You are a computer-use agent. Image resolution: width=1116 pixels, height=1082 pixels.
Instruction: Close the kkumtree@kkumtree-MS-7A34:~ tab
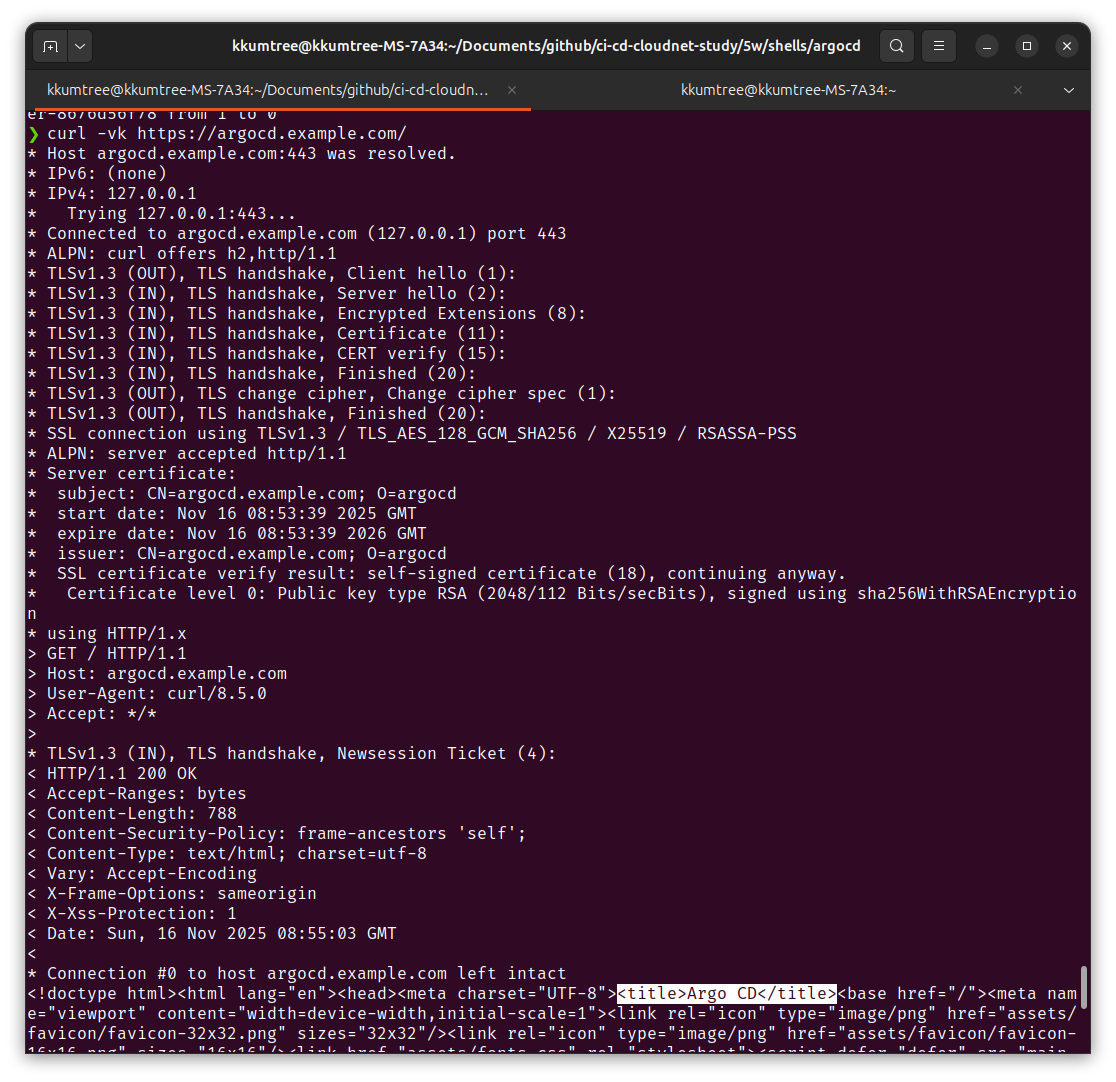pyautogui.click(x=1018, y=90)
